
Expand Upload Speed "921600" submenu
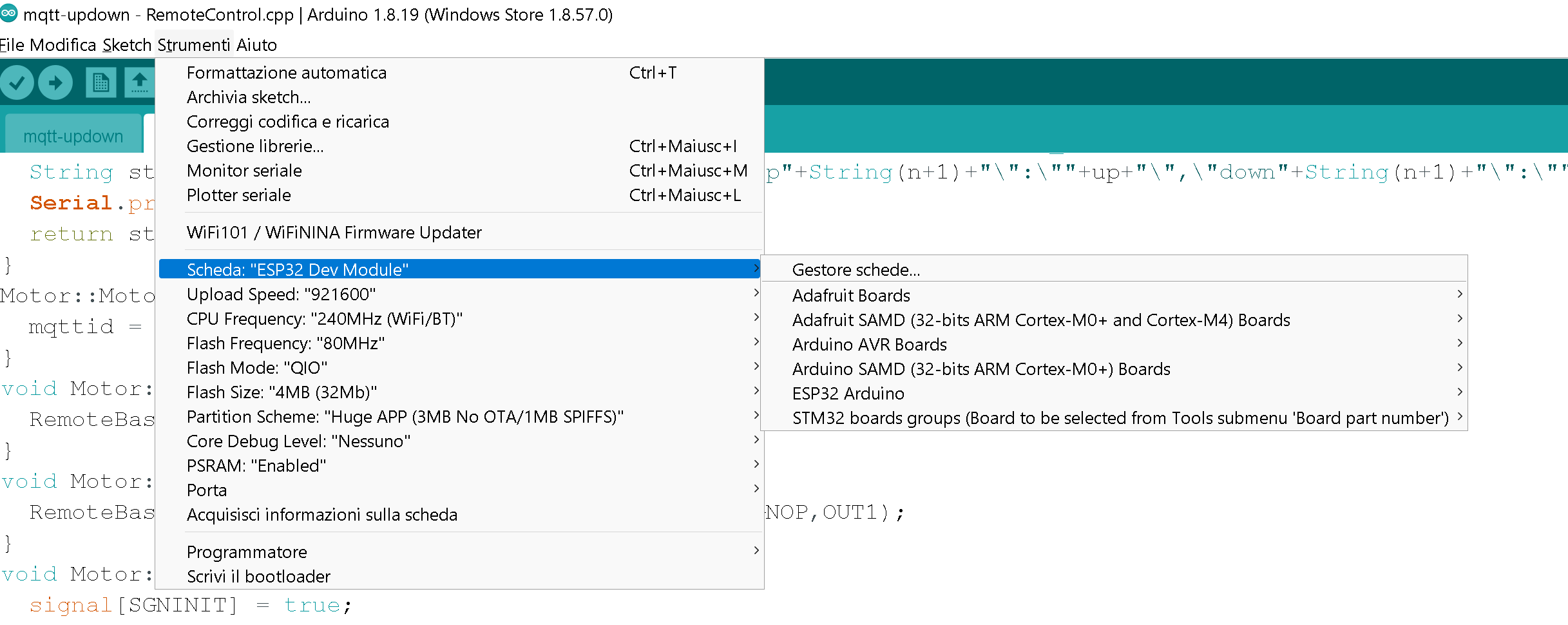tap(459, 294)
